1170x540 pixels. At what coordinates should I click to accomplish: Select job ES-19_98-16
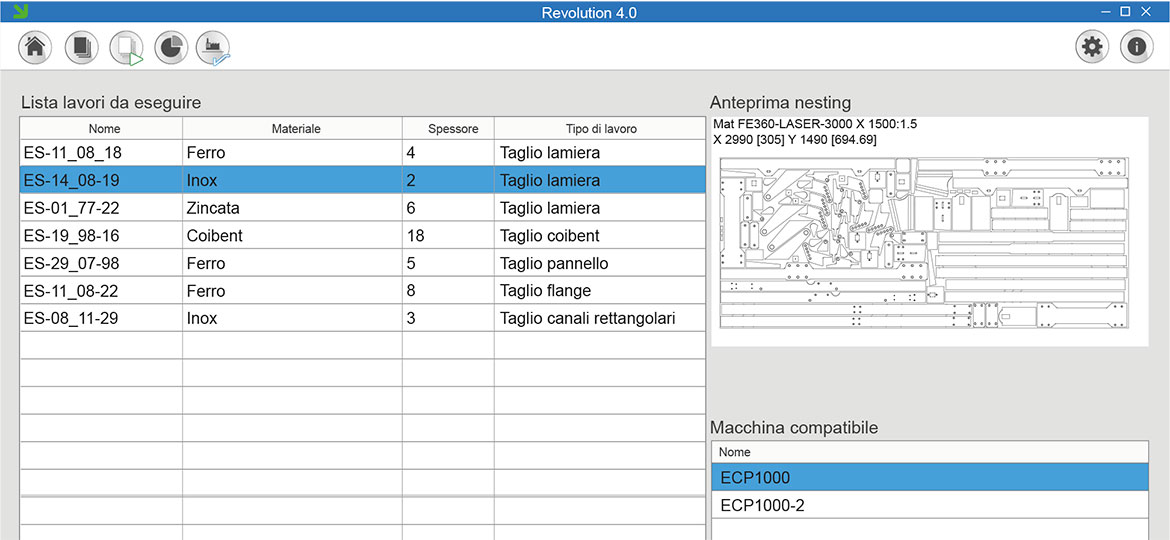tap(363, 236)
